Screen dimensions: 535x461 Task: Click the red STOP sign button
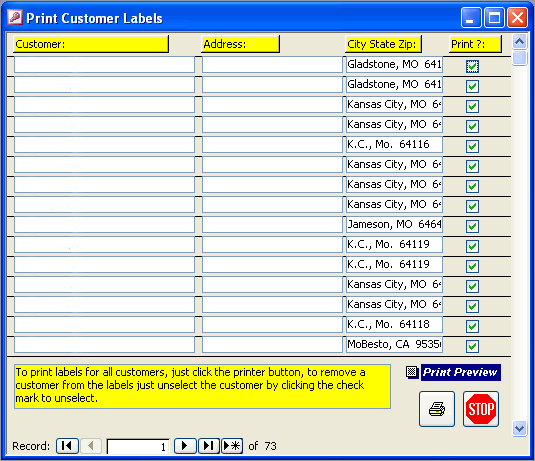click(x=481, y=409)
